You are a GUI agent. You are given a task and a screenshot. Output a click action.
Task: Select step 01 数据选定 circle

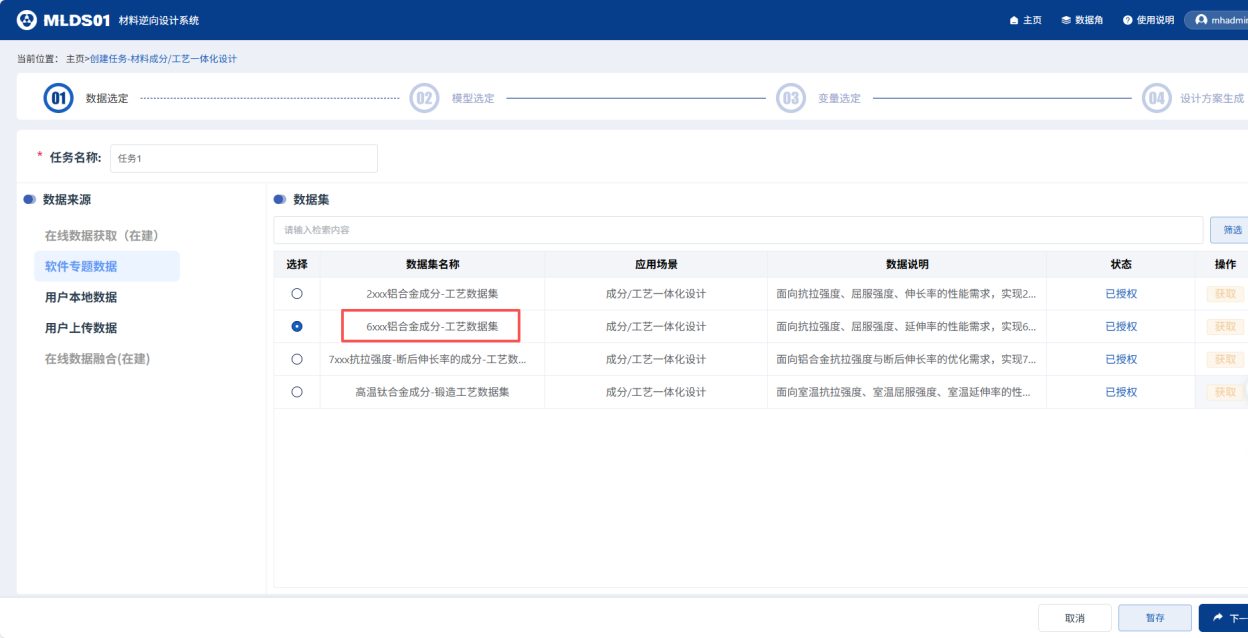(58, 98)
